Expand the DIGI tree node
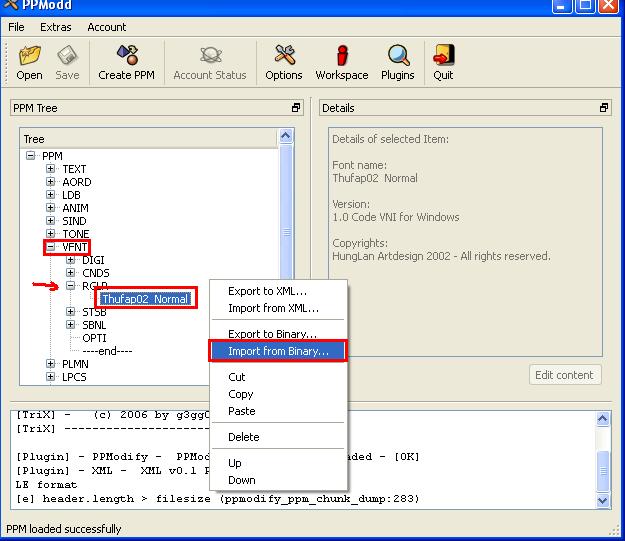This screenshot has width=625, height=541. click(71, 260)
